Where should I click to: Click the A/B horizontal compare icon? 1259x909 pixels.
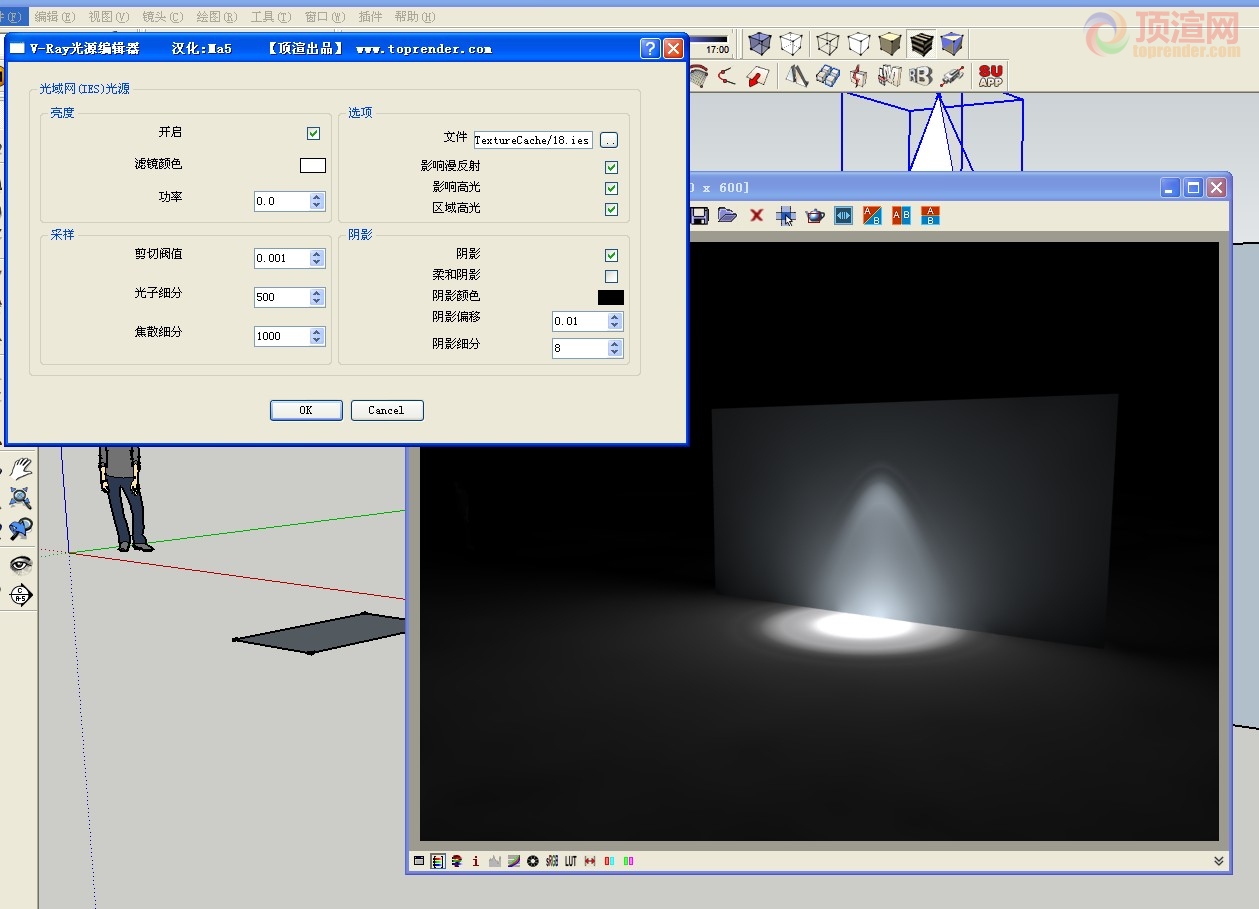pyautogui.click(x=901, y=215)
